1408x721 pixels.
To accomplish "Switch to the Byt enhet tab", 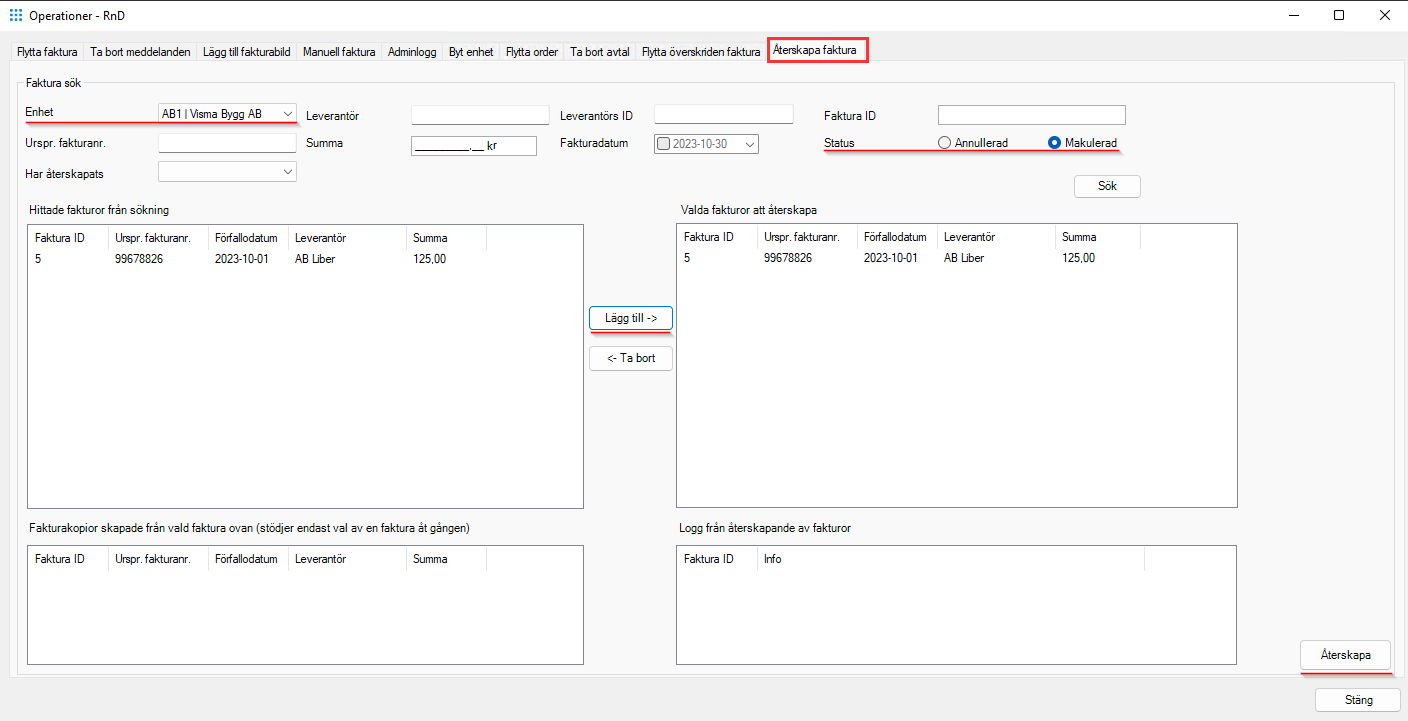I will click(470, 51).
